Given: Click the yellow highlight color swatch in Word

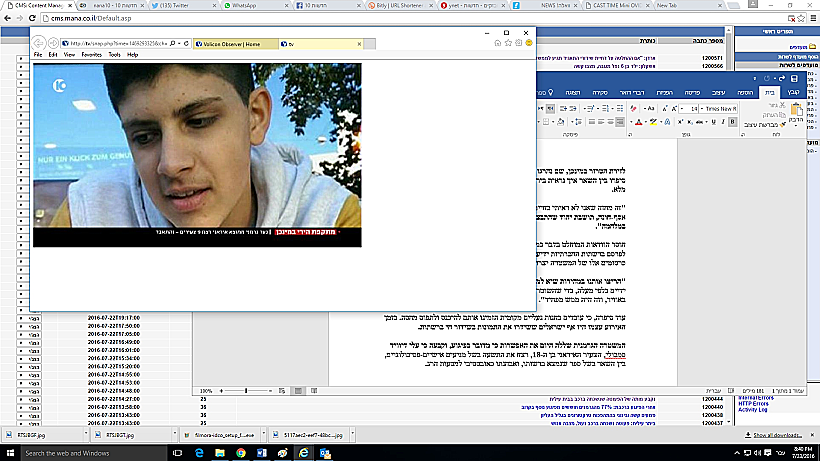Looking at the screenshot, I should [x=653, y=122].
